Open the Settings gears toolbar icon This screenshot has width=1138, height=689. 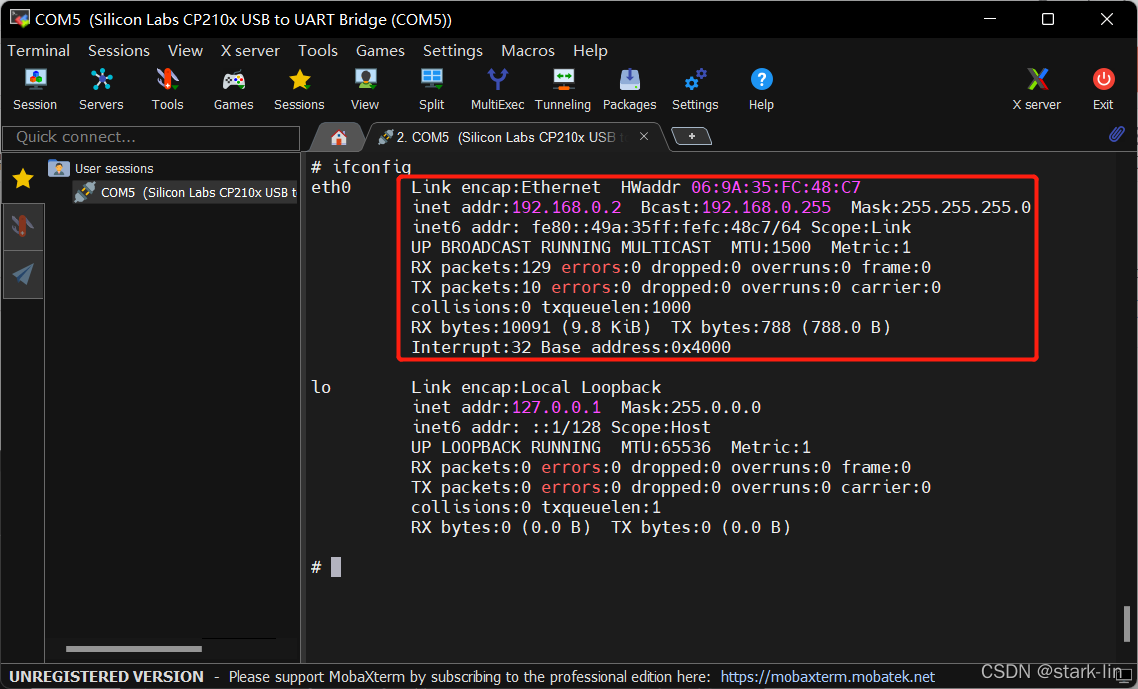[x=695, y=89]
